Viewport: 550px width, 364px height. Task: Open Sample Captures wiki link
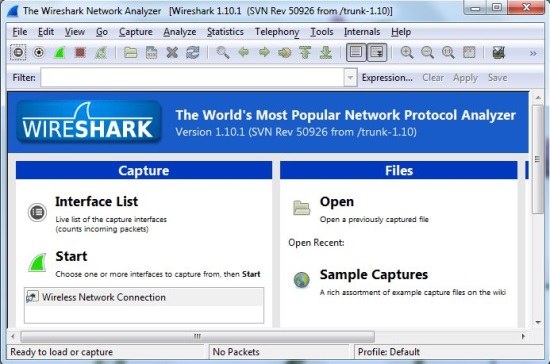pos(374,274)
